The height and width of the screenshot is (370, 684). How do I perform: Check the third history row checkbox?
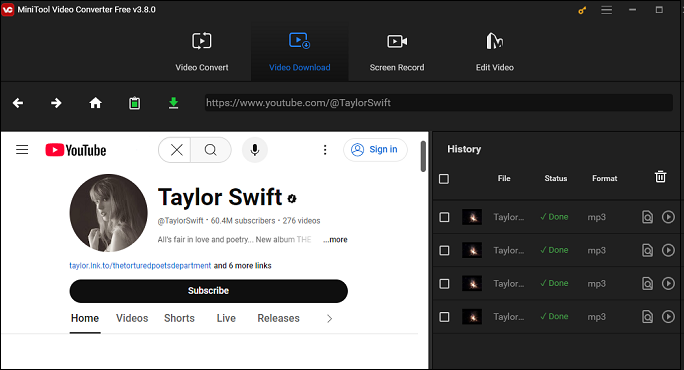tap(444, 284)
